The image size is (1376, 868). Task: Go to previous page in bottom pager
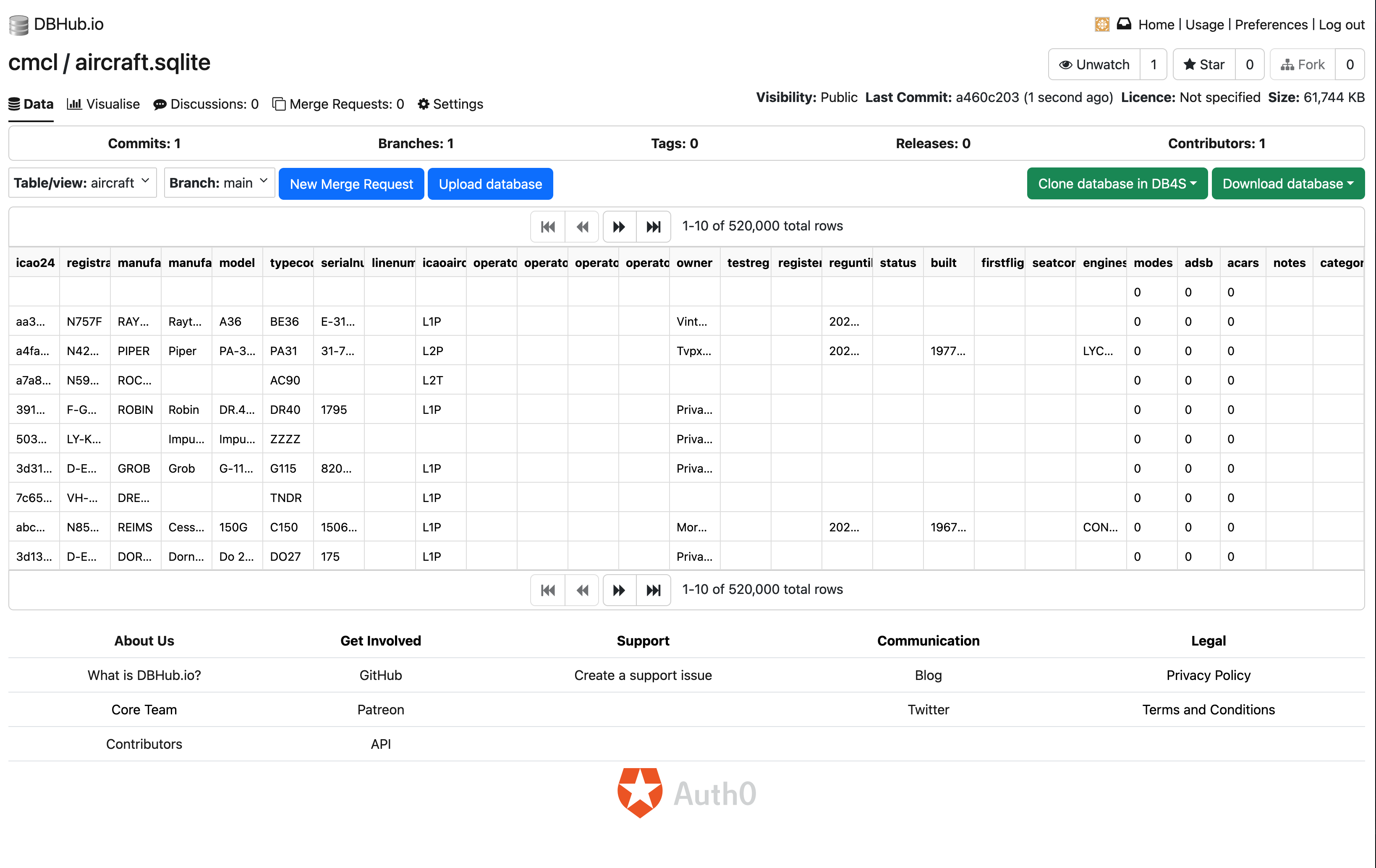coord(582,590)
